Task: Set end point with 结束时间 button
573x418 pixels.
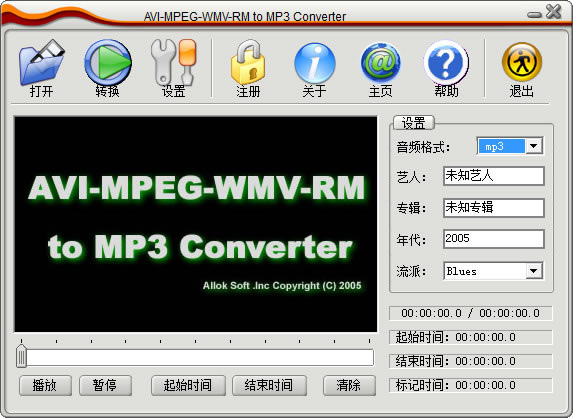Action: [269, 385]
